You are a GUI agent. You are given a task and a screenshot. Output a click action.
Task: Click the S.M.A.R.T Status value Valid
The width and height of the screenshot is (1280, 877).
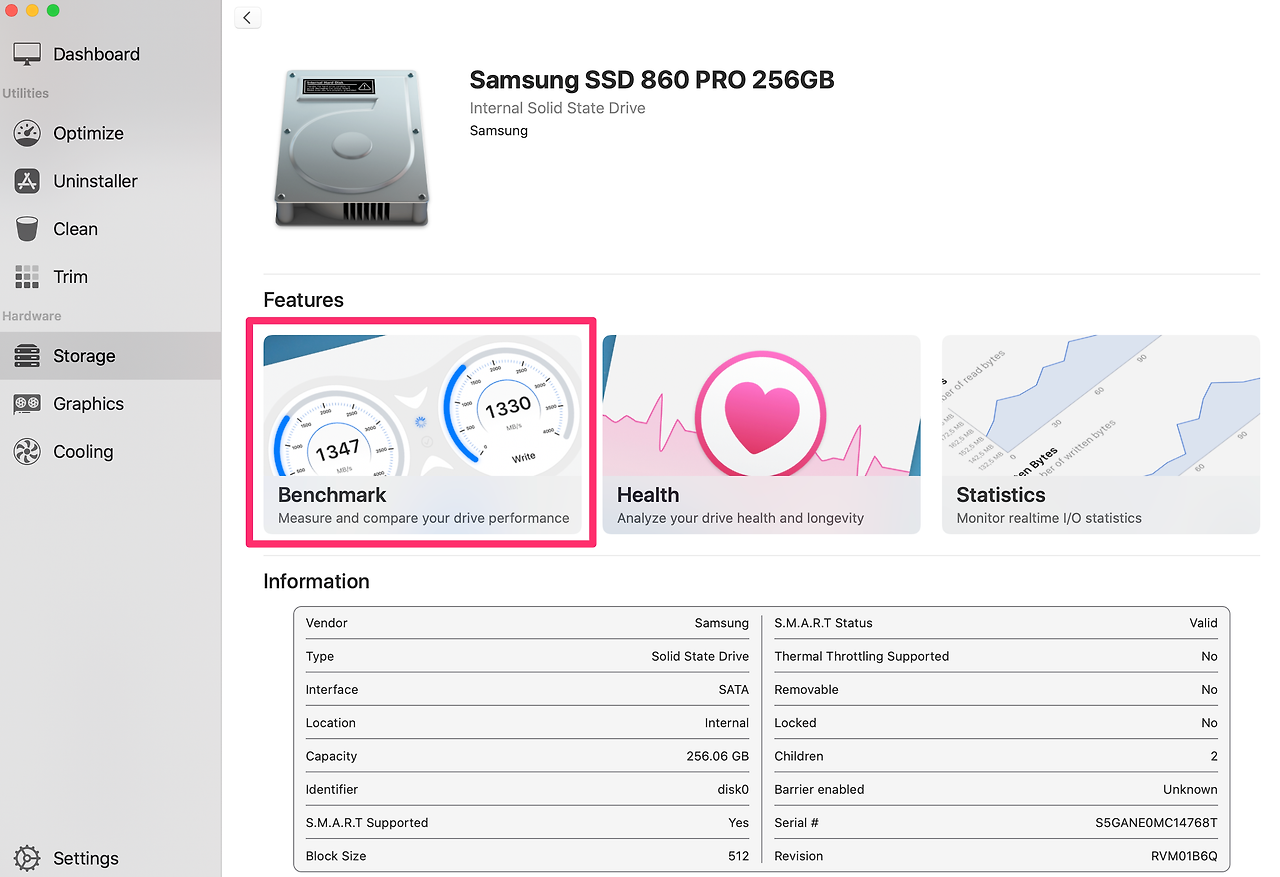[1203, 623]
